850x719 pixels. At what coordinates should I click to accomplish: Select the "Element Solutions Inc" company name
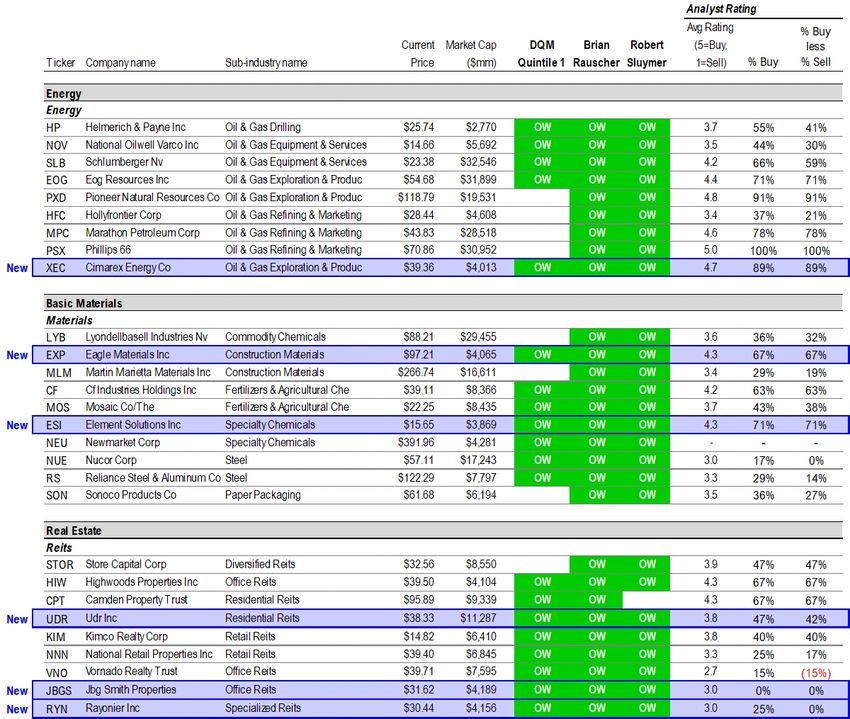133,425
